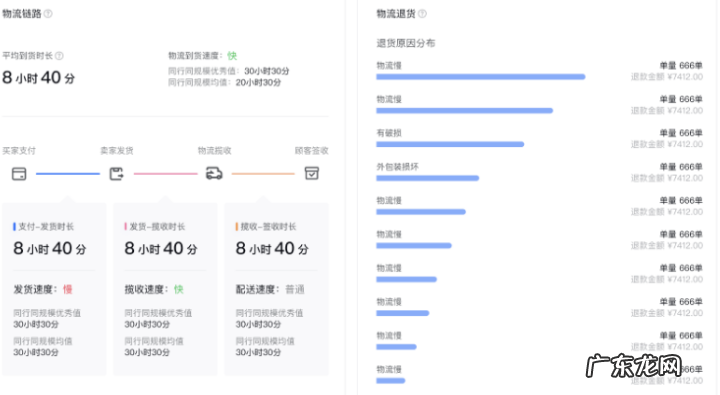
Task: Click 退款金额 ¥7412.00 in 外包装损坏 row
Action: click(667, 178)
